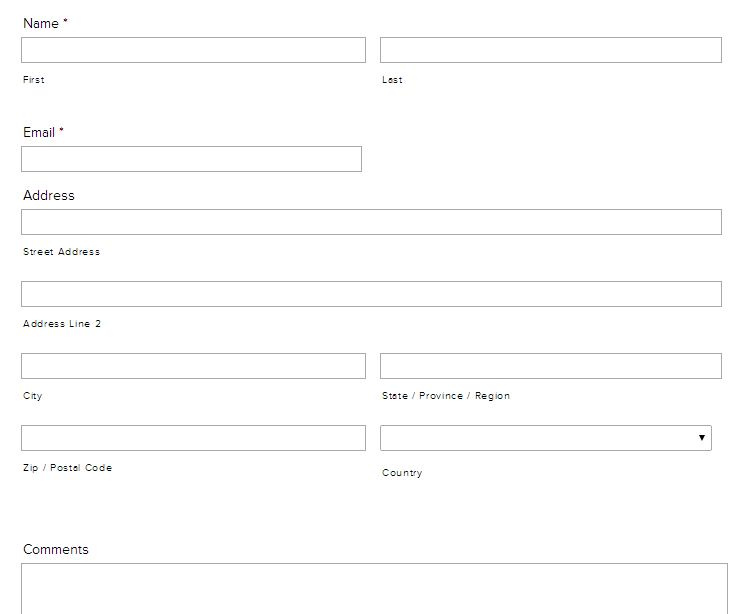
Task: Open the Country dropdown list
Action: tap(545, 438)
